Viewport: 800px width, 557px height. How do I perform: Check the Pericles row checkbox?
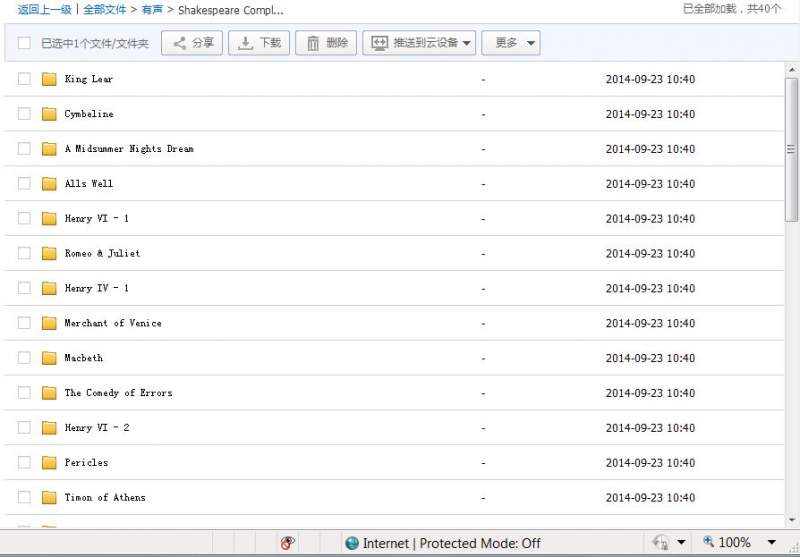pos(24,462)
